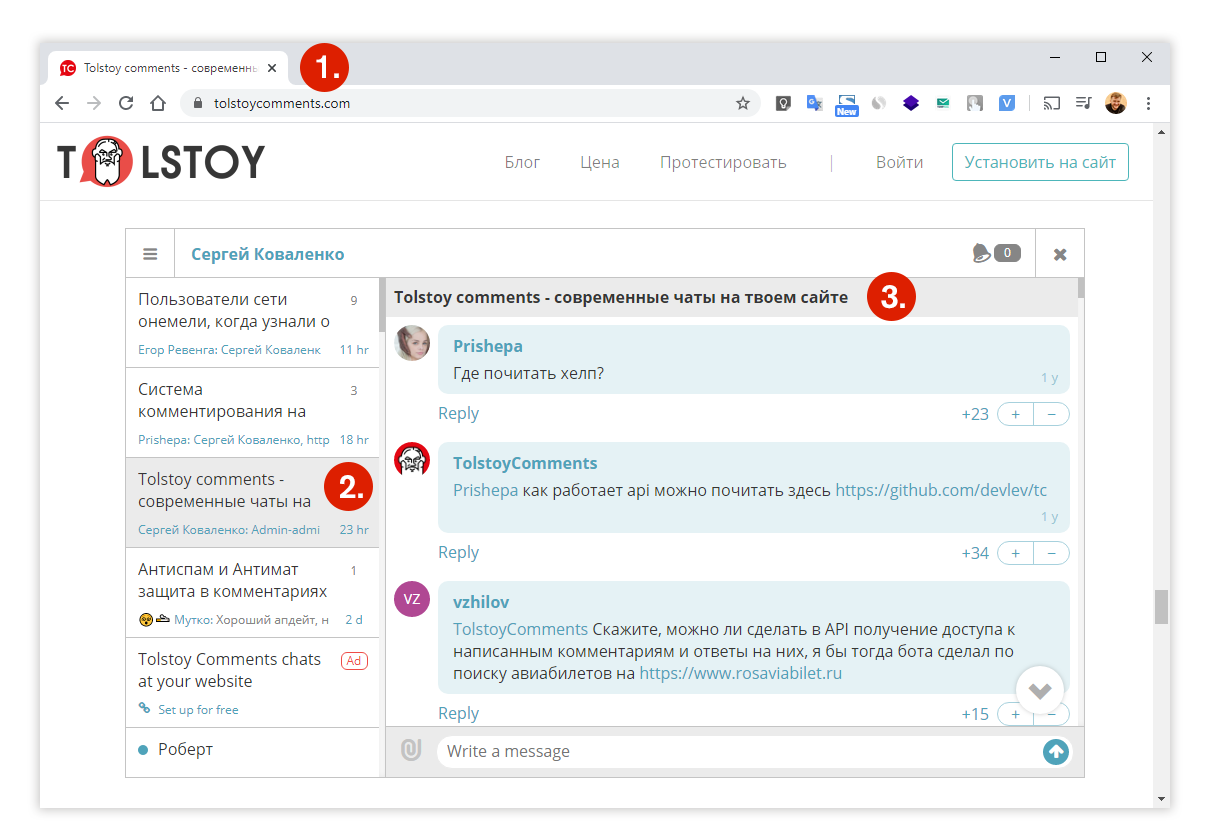Click the address bar tolstoycomments.com
The image size is (1211, 840).
click(282, 103)
